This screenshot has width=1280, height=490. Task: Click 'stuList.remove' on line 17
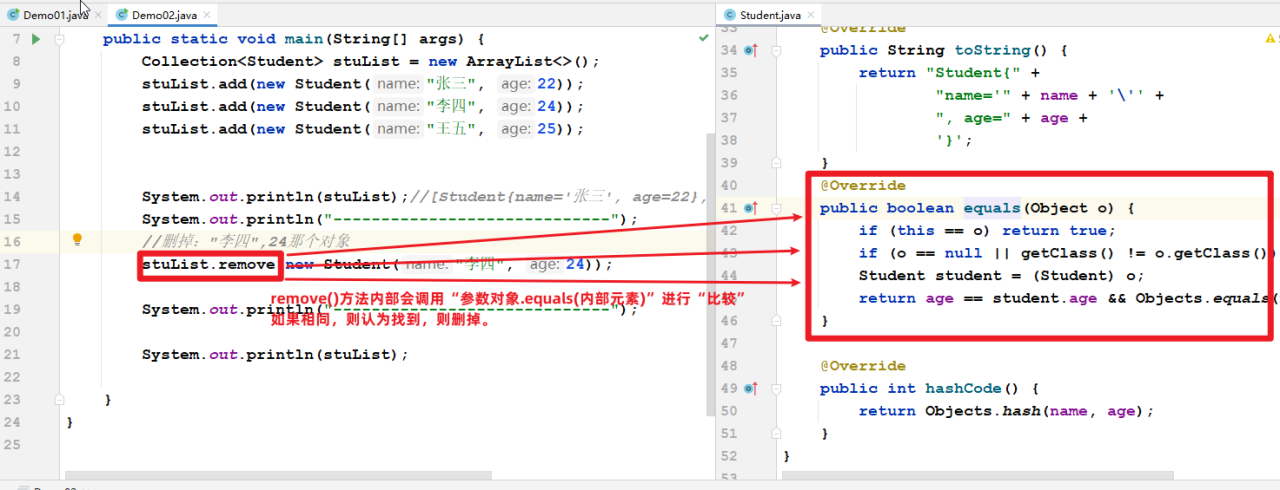tap(208, 264)
